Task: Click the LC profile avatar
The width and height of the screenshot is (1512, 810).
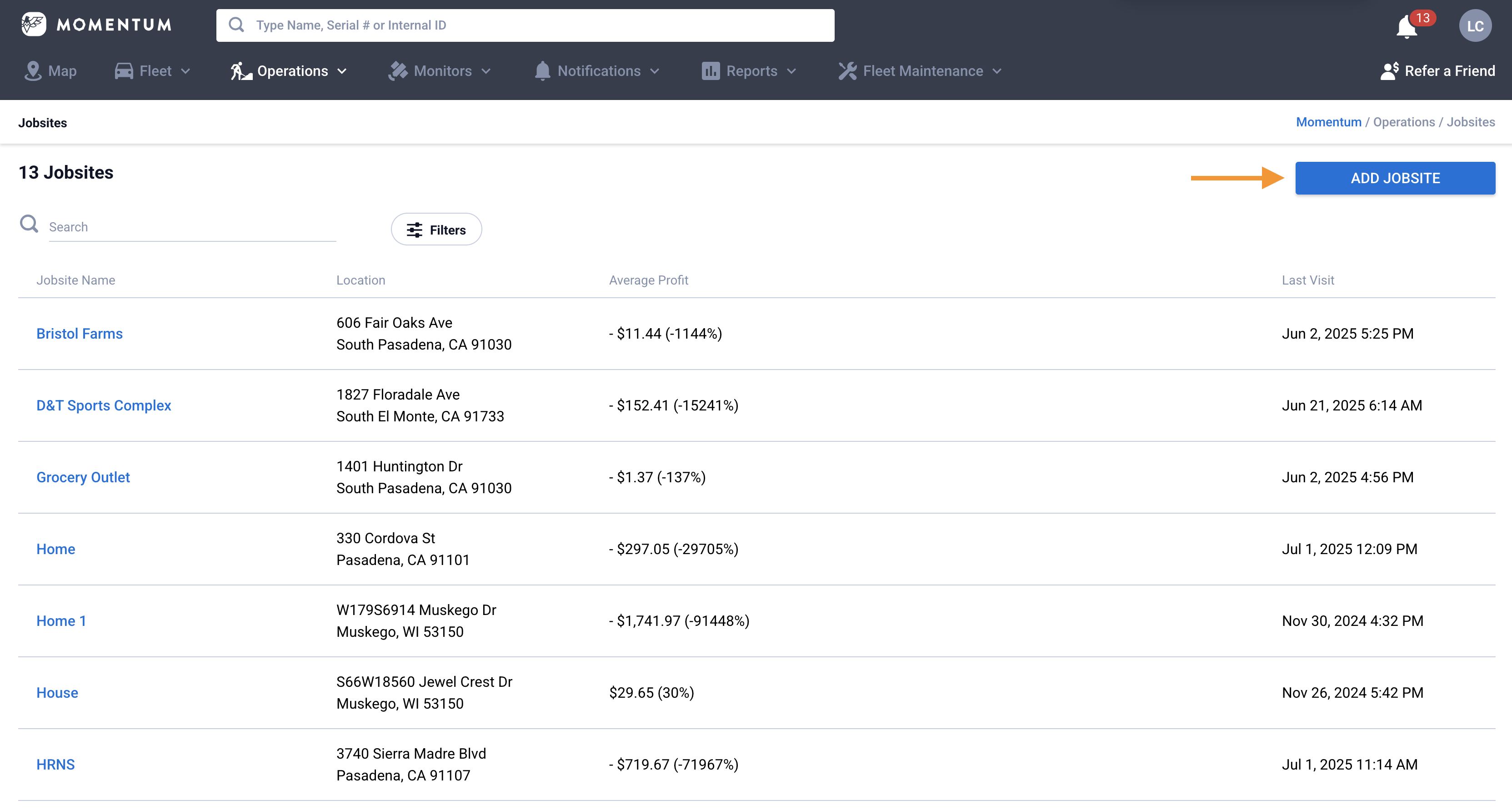Action: (1476, 25)
